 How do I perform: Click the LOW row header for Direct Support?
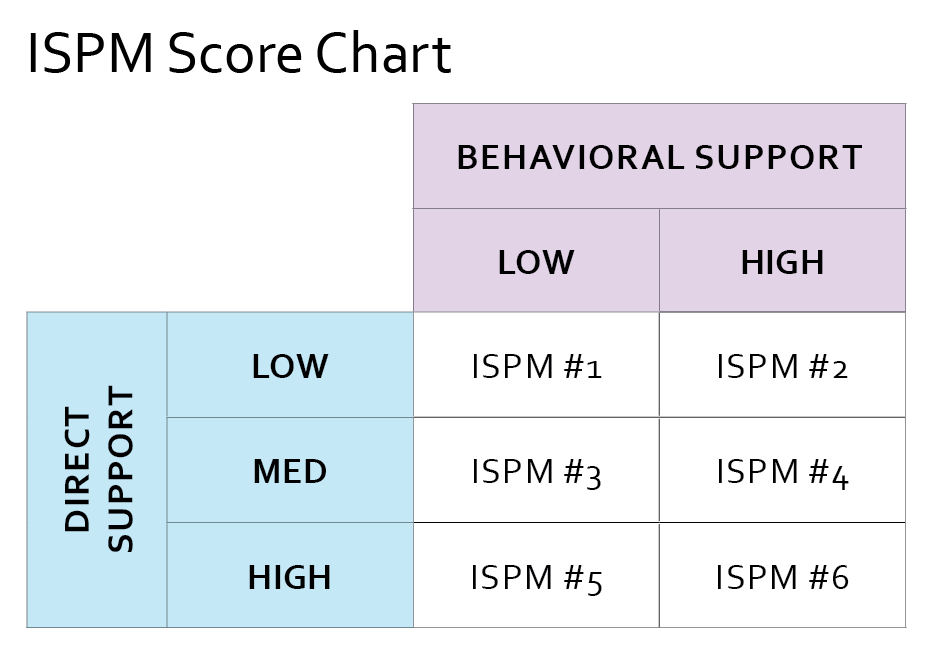290,366
